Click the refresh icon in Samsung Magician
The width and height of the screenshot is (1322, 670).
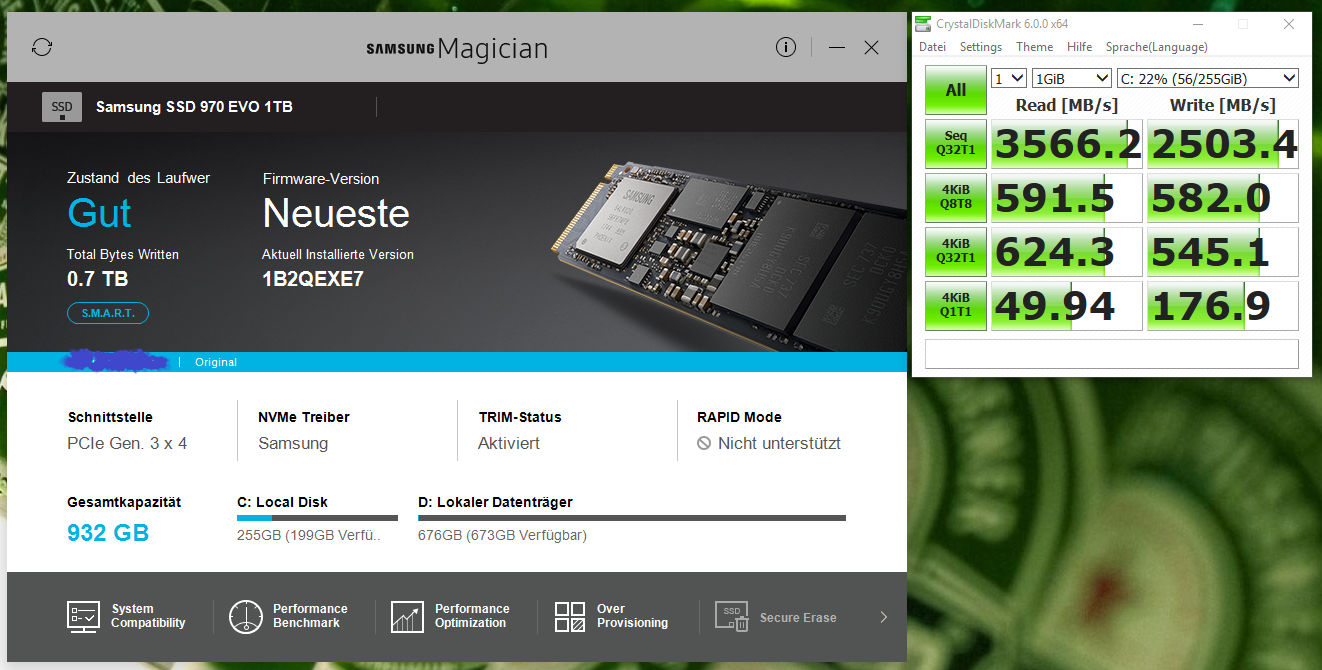(x=42, y=47)
